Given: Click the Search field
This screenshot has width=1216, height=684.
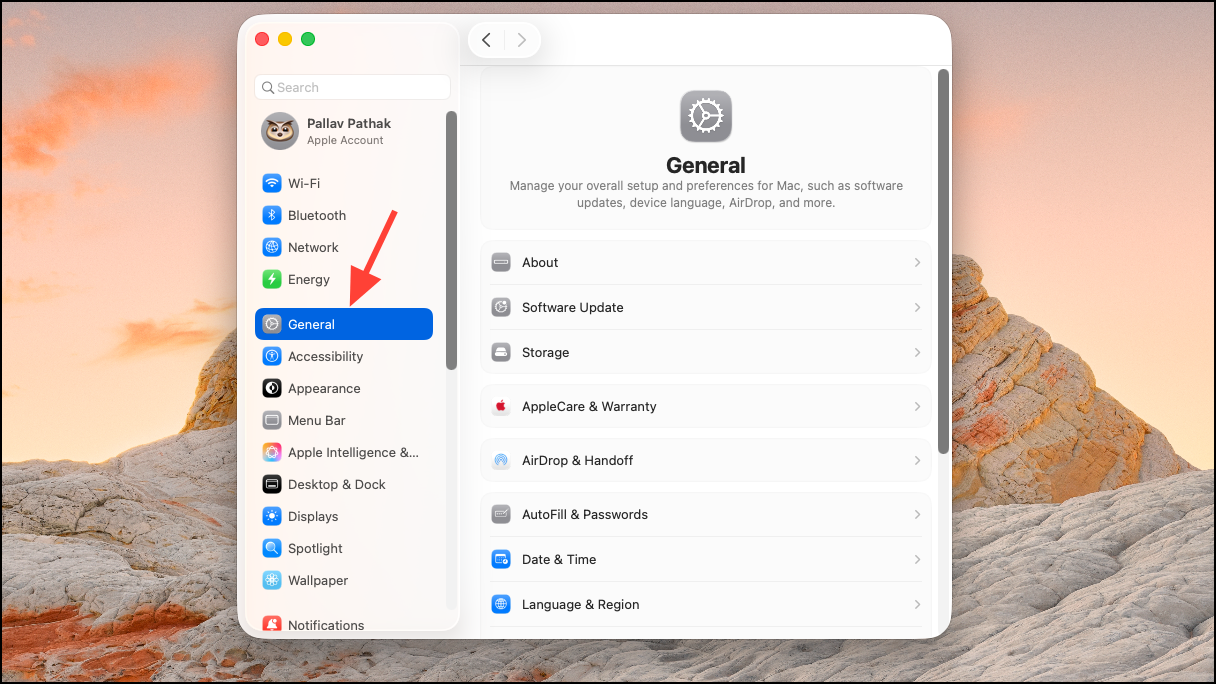Looking at the screenshot, I should pos(352,87).
